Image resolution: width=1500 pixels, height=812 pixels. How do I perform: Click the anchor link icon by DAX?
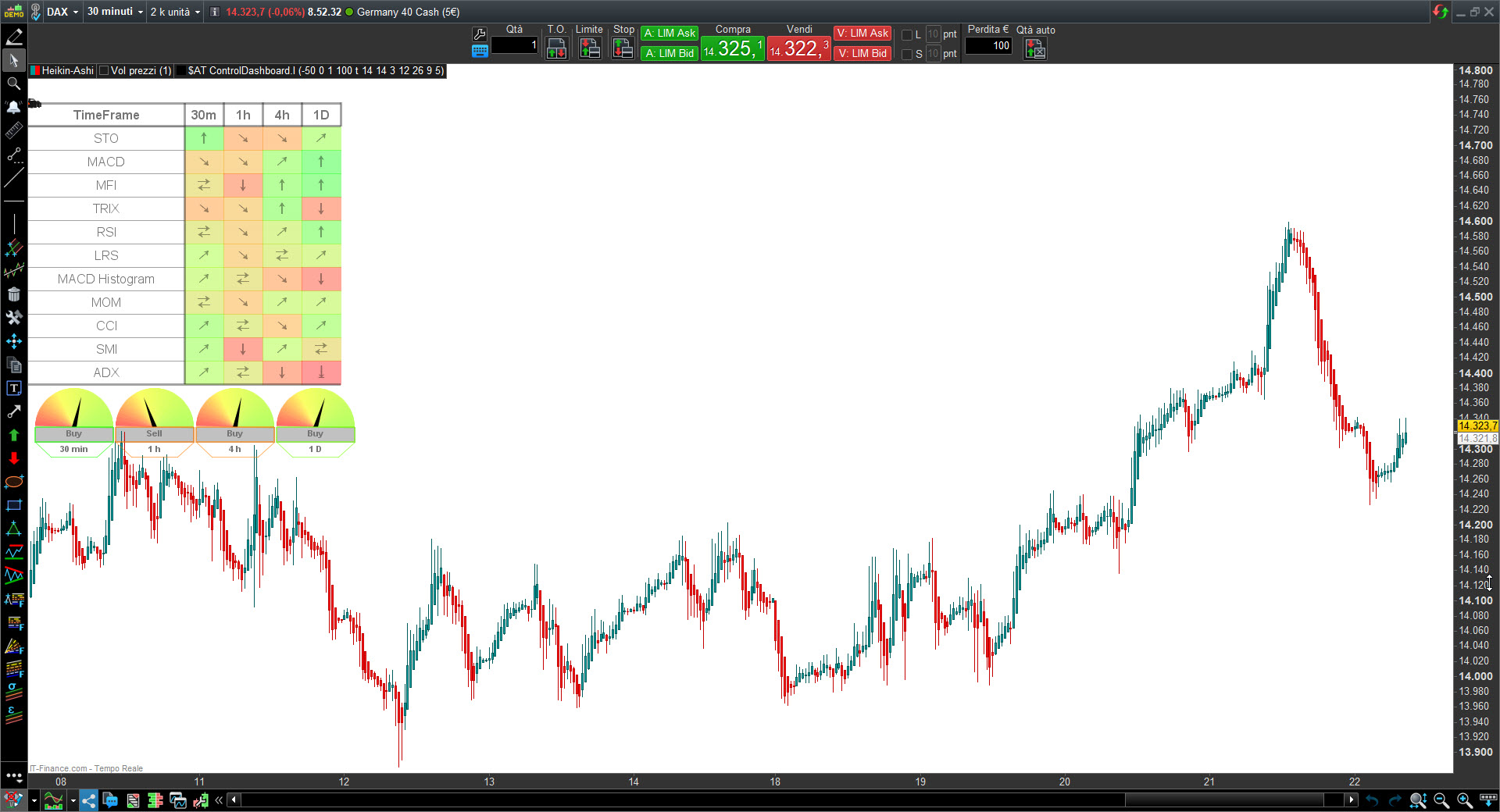point(35,12)
